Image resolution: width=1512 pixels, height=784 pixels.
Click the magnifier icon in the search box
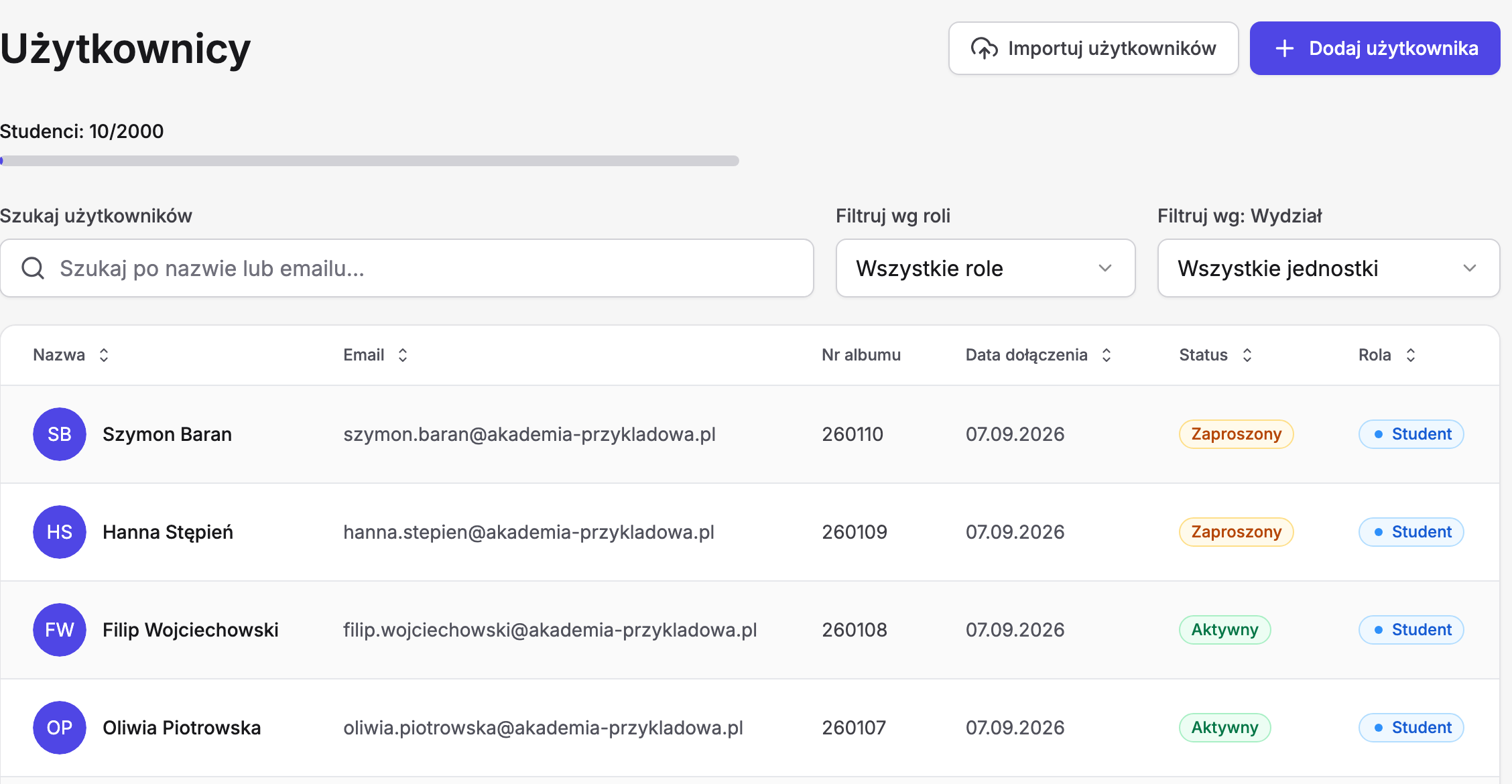point(33,268)
